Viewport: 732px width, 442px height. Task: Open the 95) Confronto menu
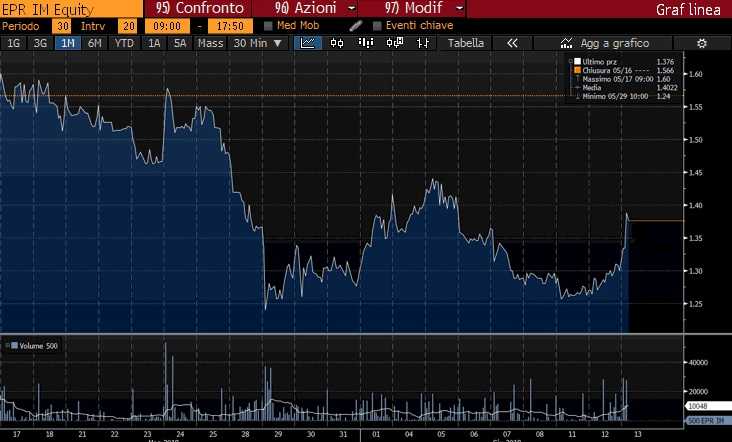click(x=199, y=8)
